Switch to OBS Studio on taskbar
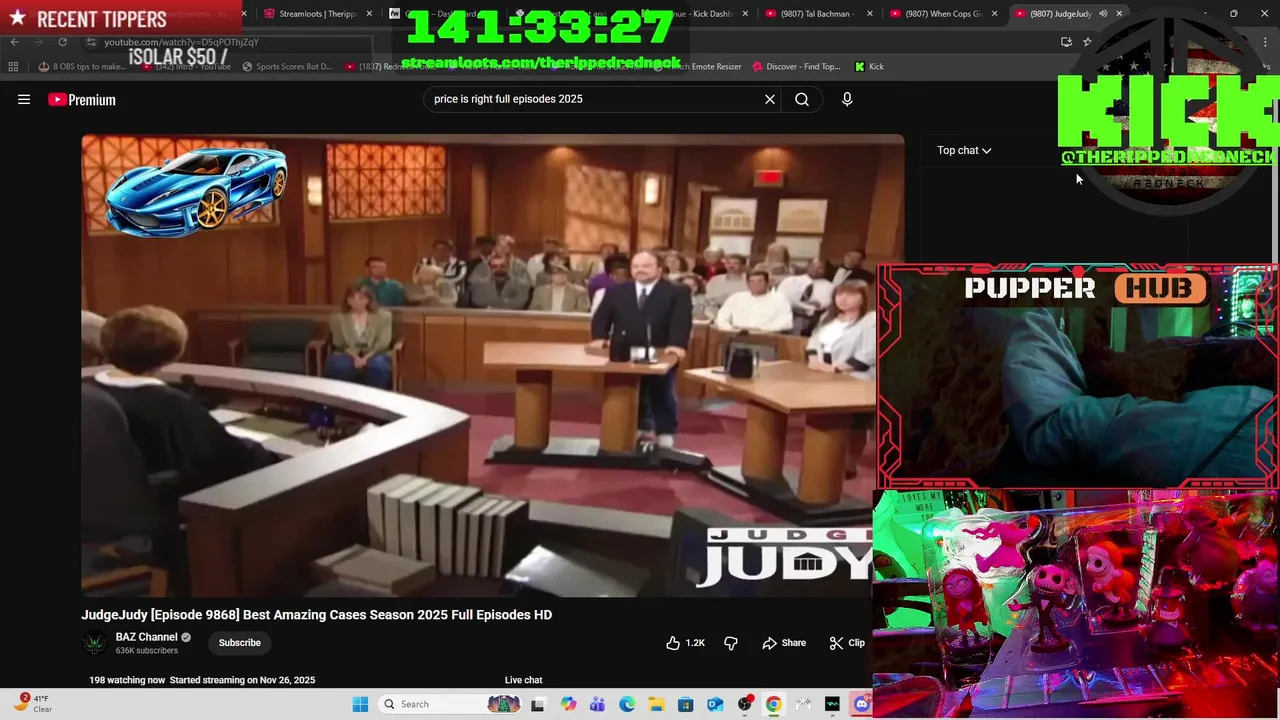 pos(745,704)
